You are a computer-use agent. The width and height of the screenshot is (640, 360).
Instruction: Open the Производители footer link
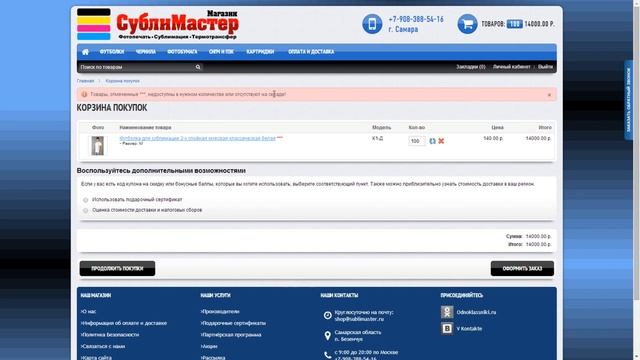(220, 311)
